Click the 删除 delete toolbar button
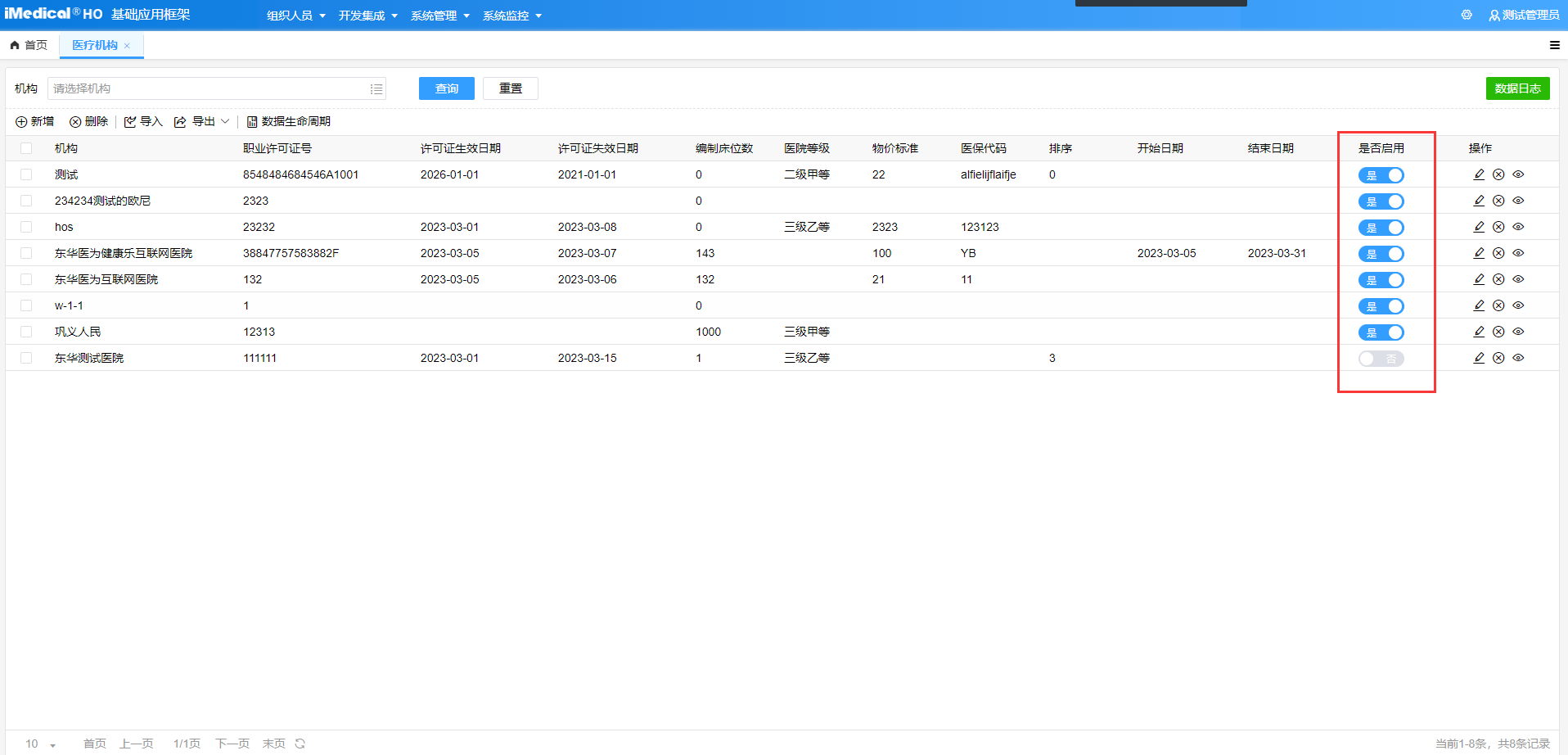The height and width of the screenshot is (755, 1568). [x=88, y=121]
